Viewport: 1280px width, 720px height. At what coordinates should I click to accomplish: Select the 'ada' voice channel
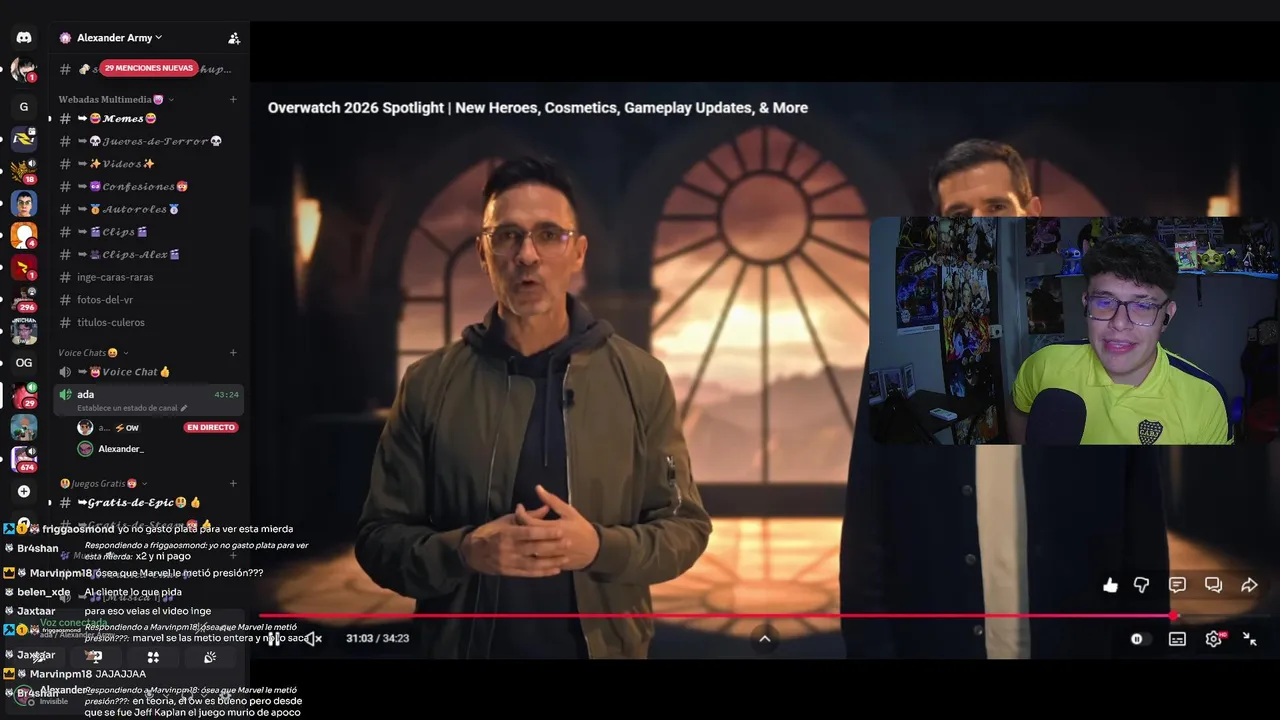coord(148,400)
